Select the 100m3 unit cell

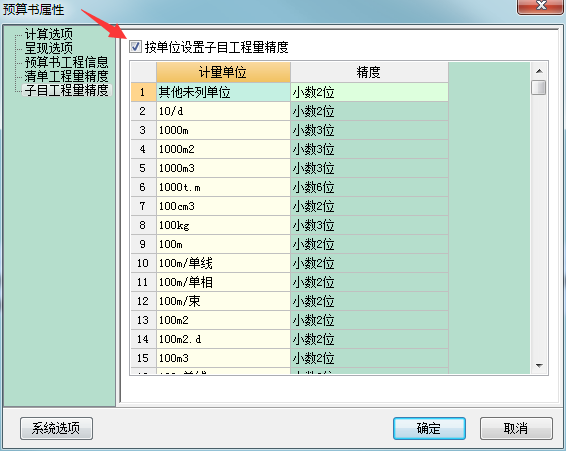223,358
